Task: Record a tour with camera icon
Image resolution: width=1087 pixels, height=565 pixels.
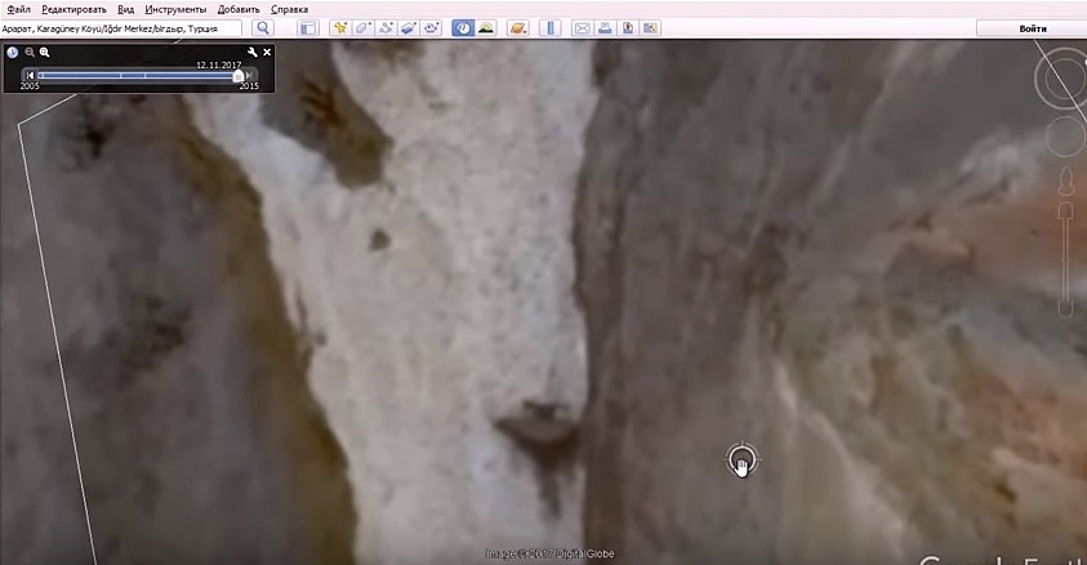Action: (x=431, y=28)
